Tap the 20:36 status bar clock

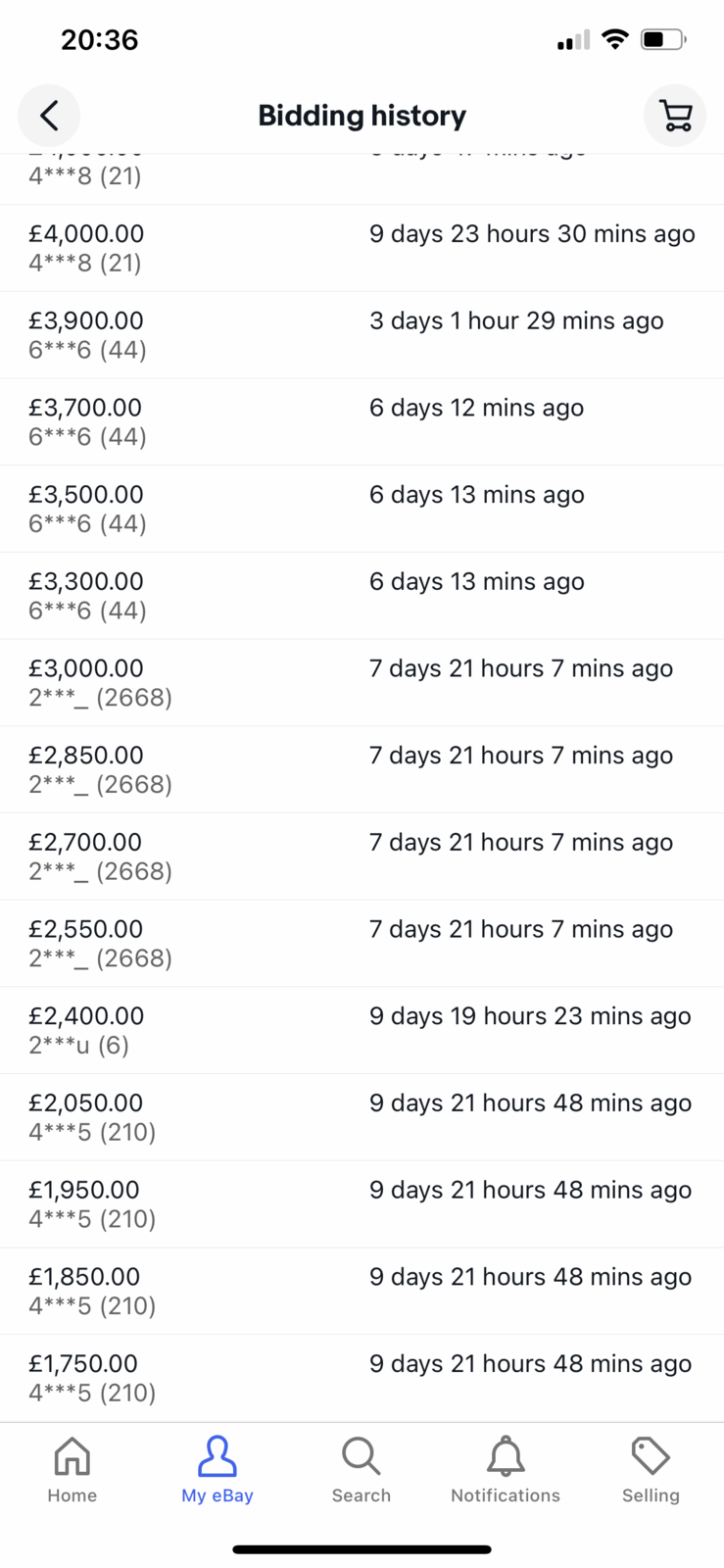[x=99, y=39]
